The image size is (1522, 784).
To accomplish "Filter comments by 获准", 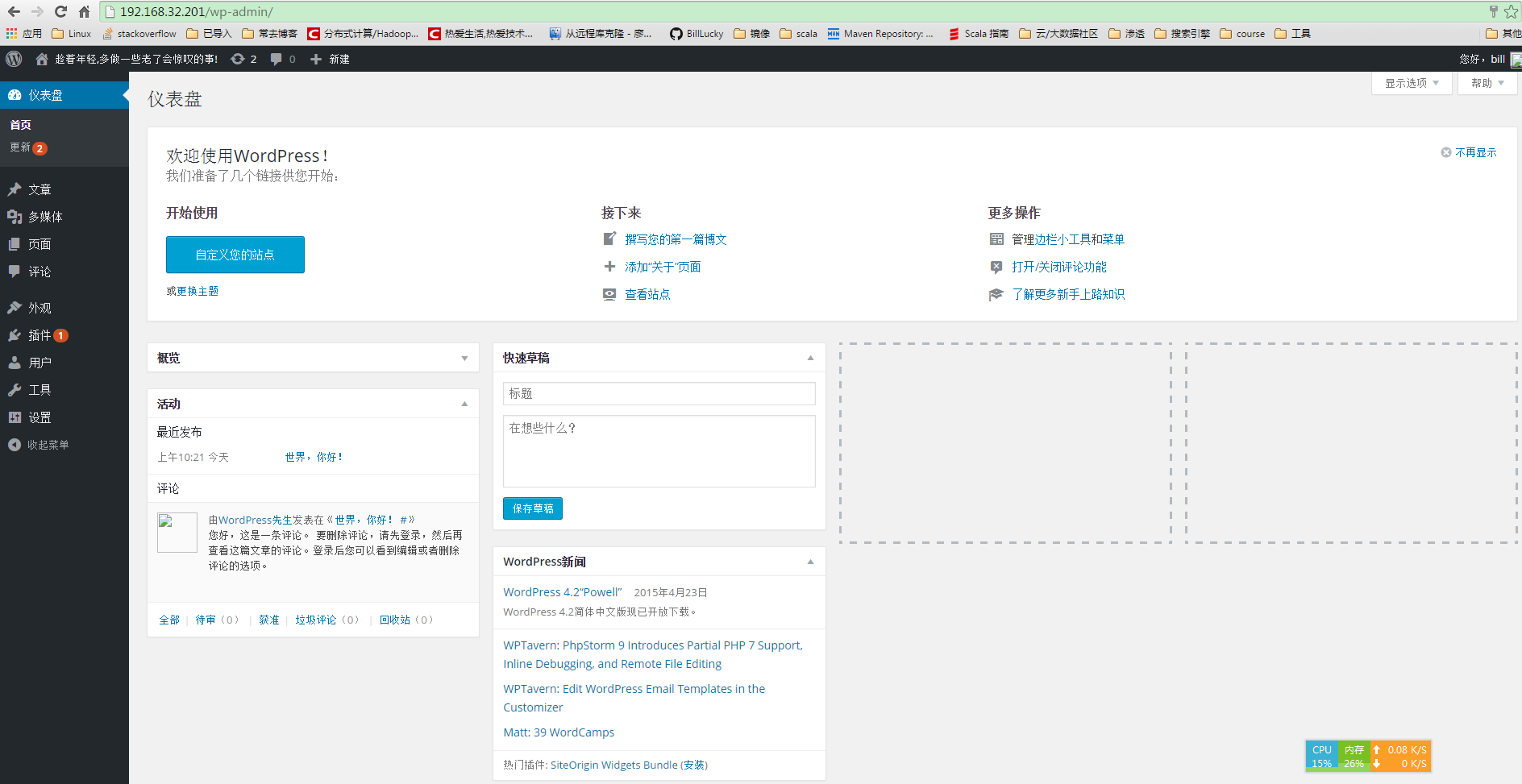I will pos(269,620).
